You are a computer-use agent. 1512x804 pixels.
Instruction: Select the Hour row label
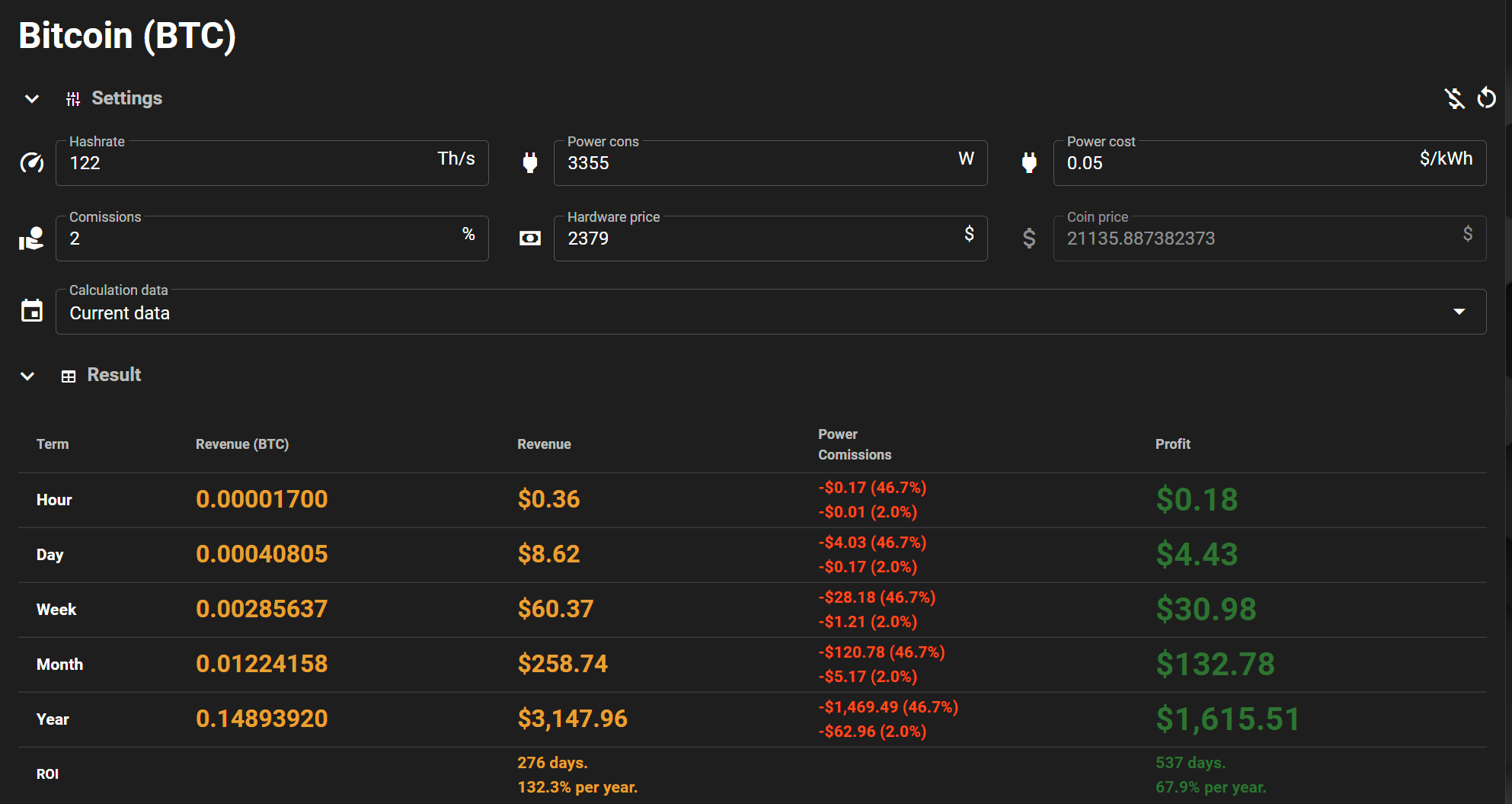tap(54, 500)
